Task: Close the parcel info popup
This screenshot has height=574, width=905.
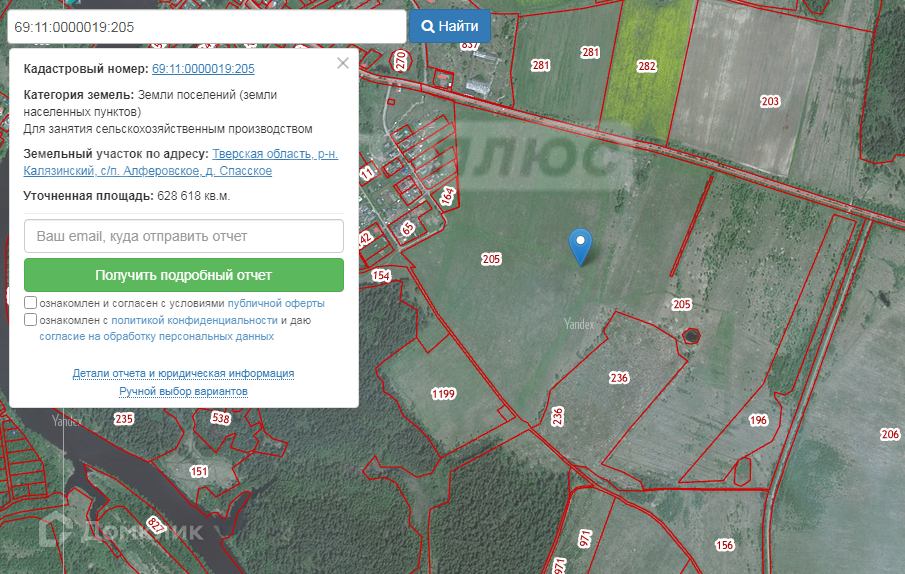Action: [343, 63]
